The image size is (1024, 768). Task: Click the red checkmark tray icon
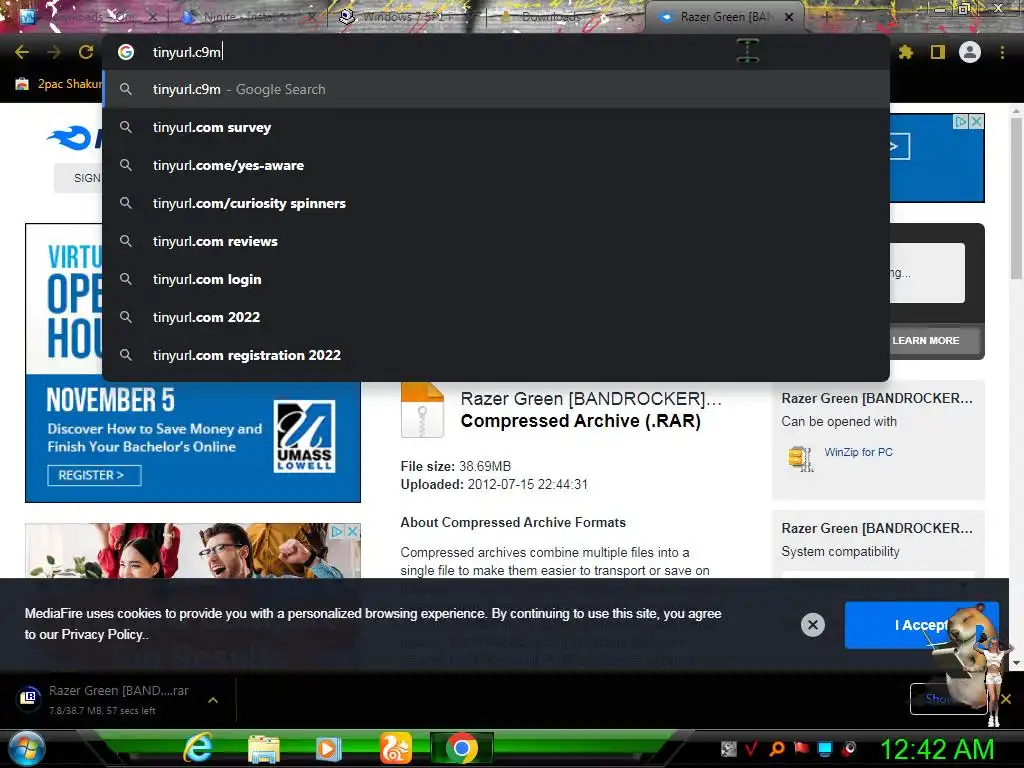coord(752,748)
